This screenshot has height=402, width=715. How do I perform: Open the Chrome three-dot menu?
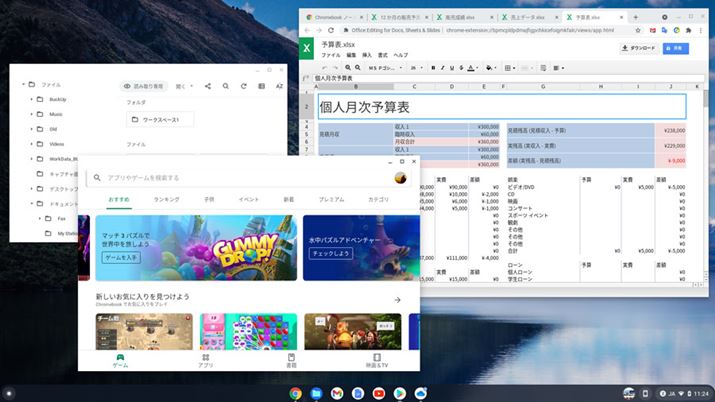tap(700, 31)
